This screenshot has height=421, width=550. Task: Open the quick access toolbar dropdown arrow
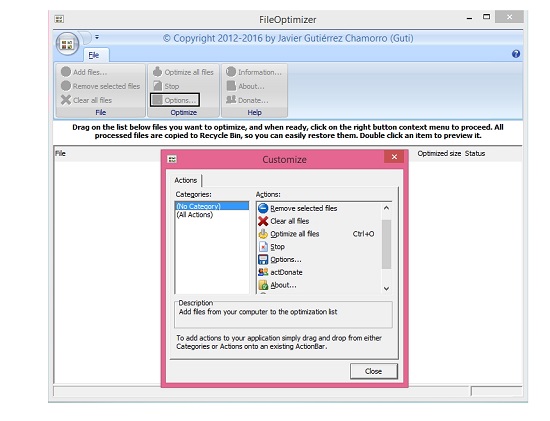point(97,36)
